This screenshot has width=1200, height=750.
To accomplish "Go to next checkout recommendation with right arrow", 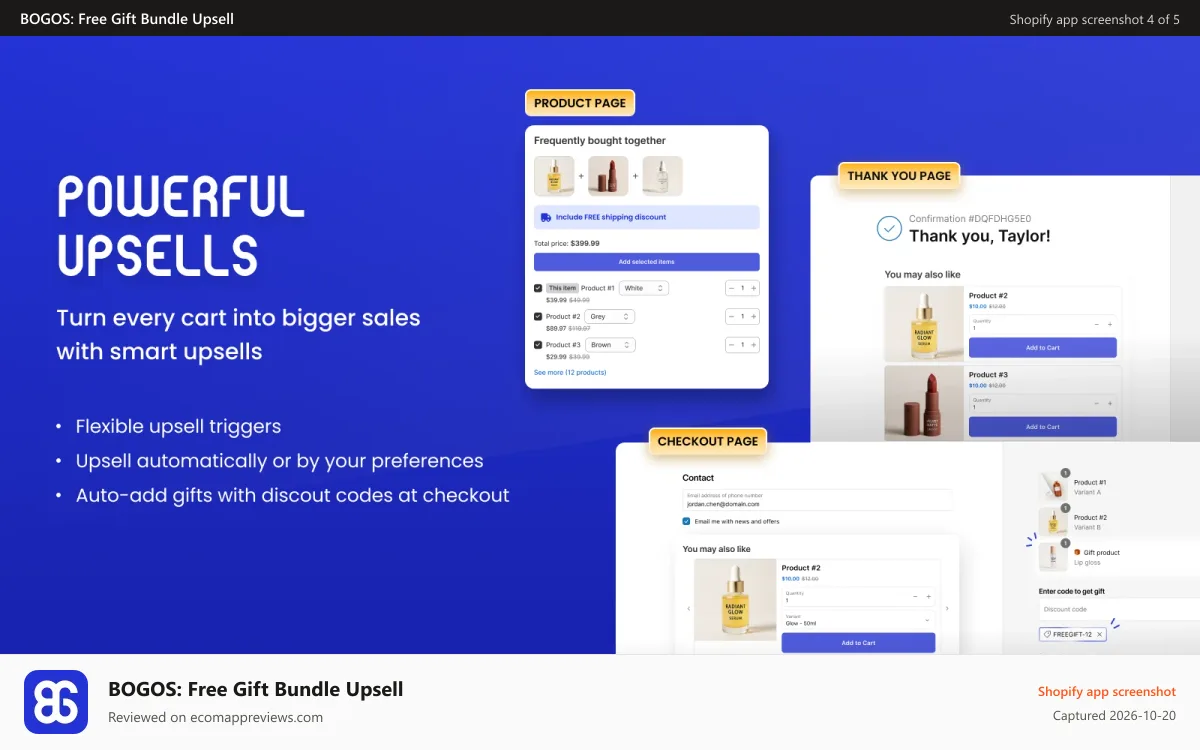I will 947,608.
